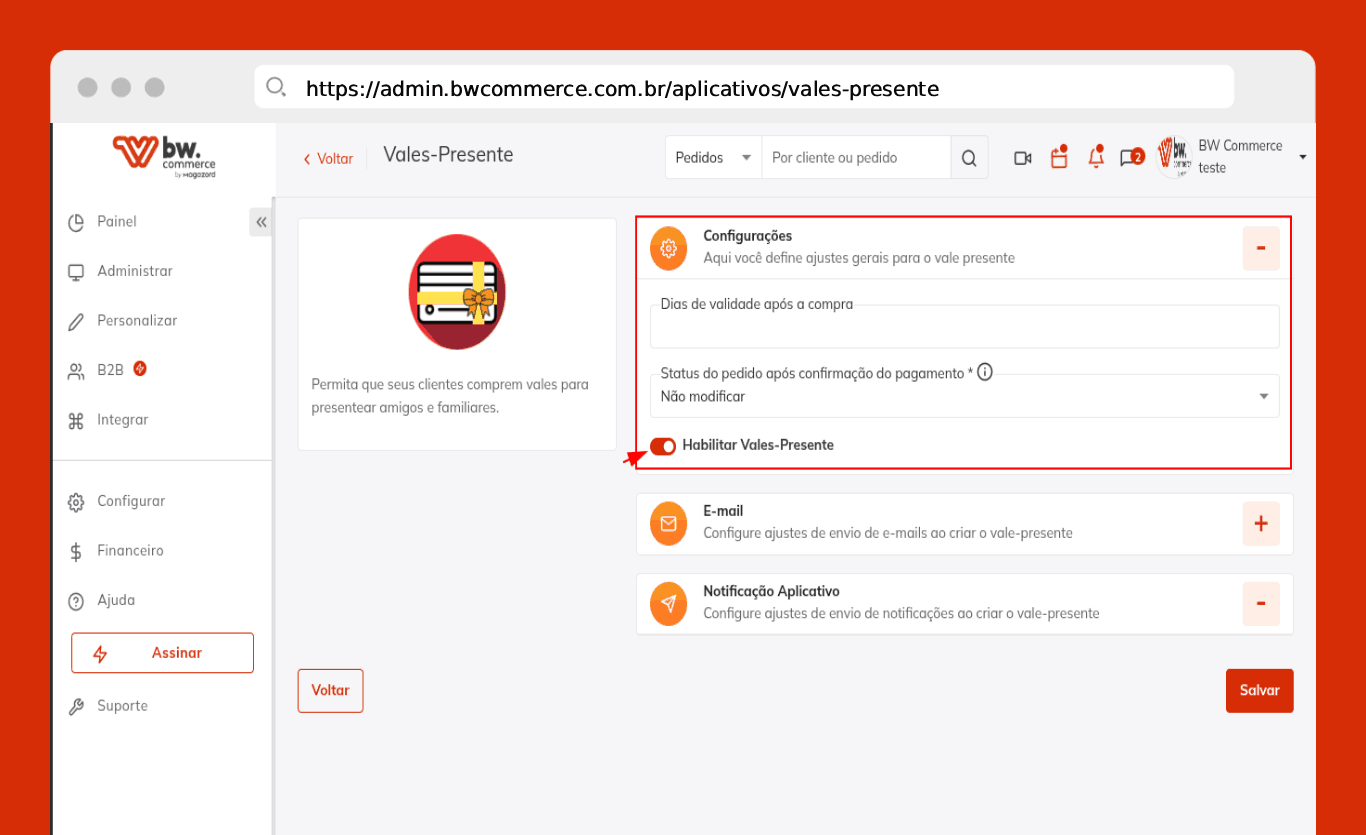Collapse sidebar with double chevron icon

[261, 222]
